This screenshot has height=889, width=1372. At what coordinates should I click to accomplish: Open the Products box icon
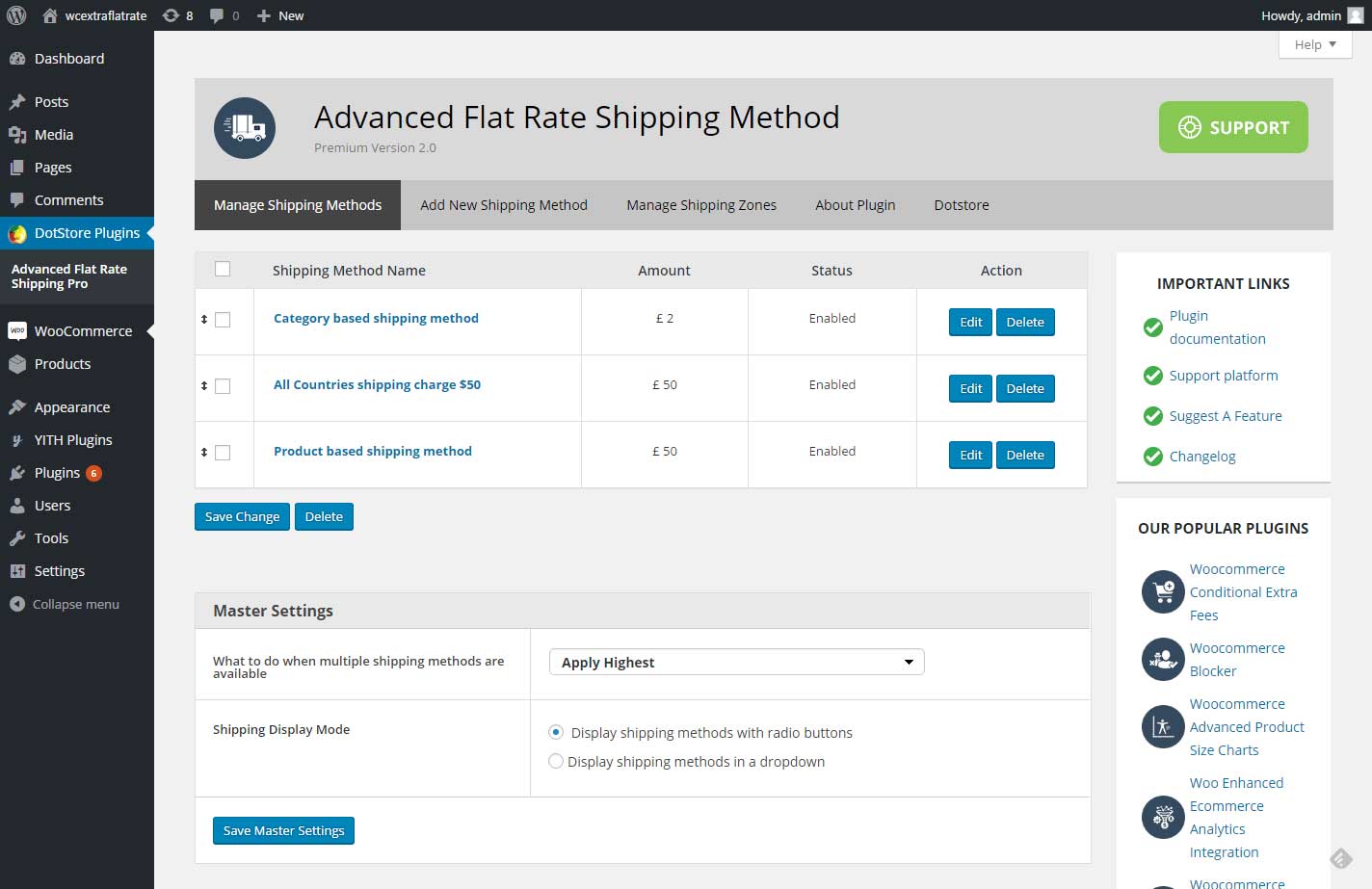pyautogui.click(x=17, y=364)
